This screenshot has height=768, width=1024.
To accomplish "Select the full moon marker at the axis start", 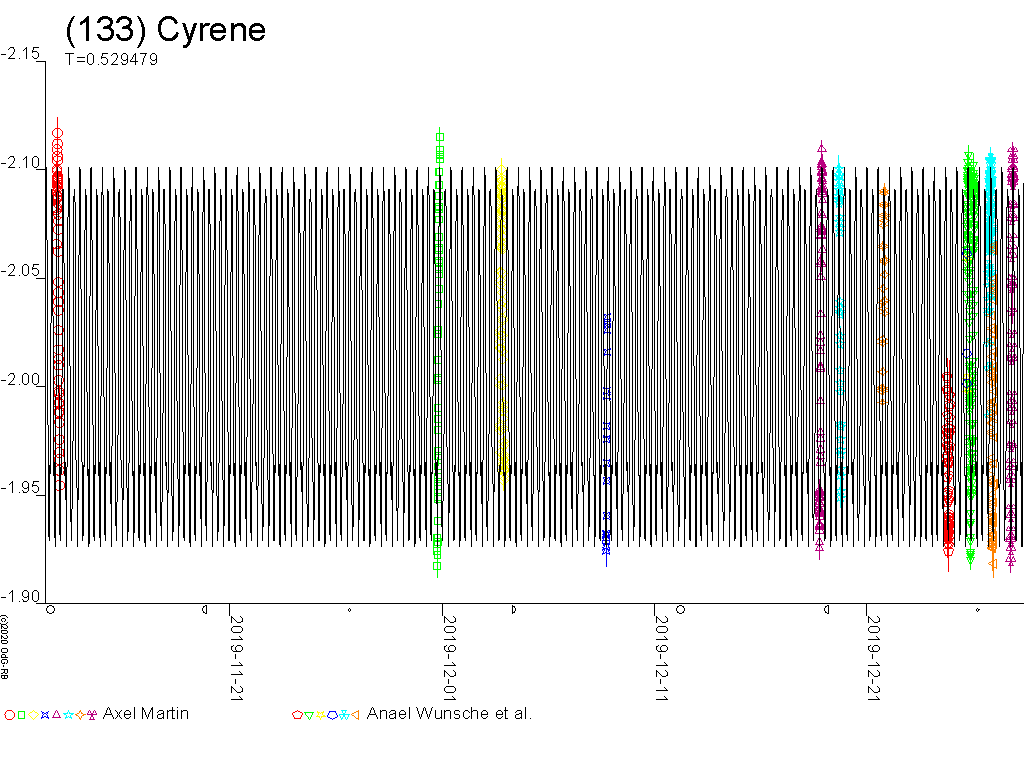I will [x=50, y=610].
